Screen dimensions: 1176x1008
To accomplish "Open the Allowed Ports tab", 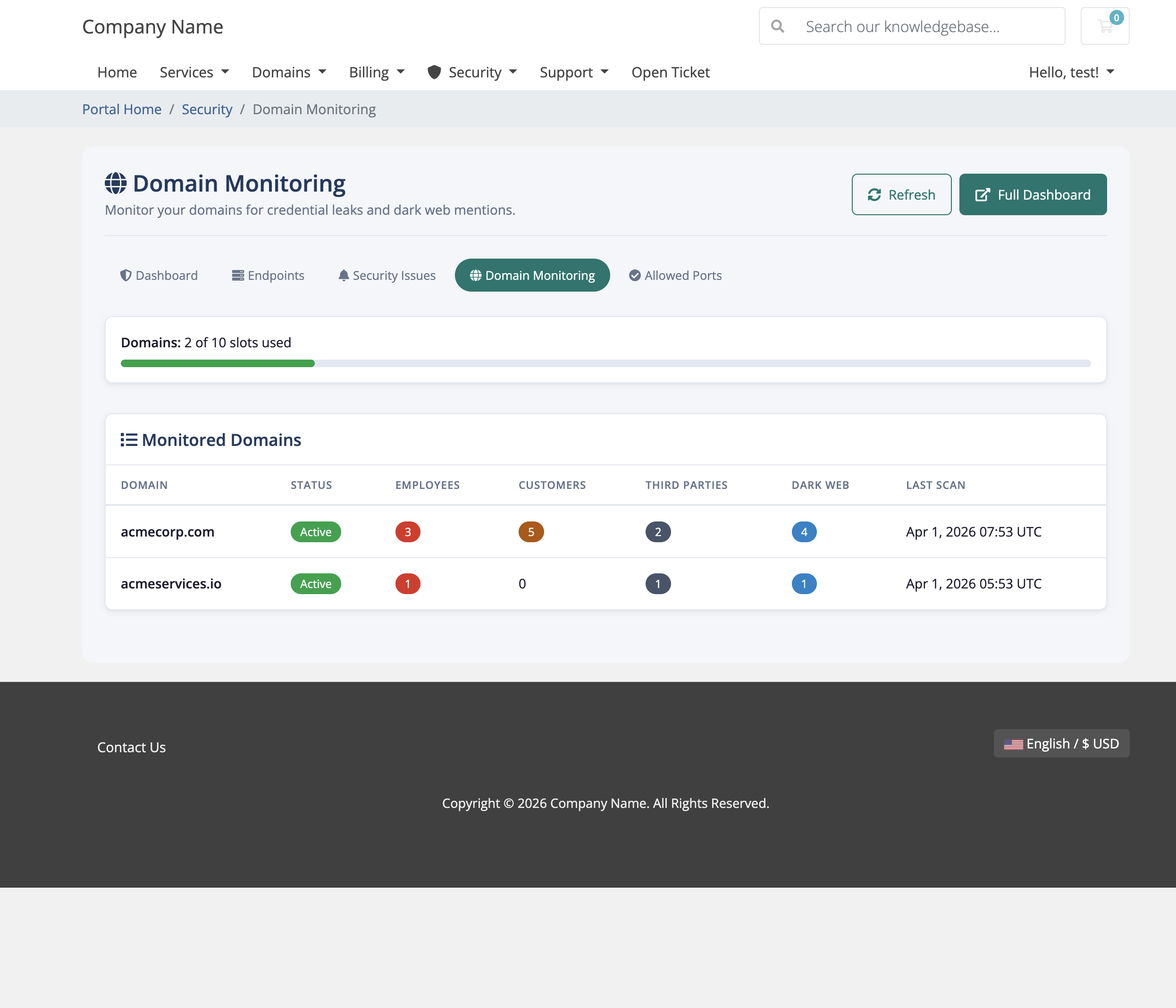I will click(675, 275).
